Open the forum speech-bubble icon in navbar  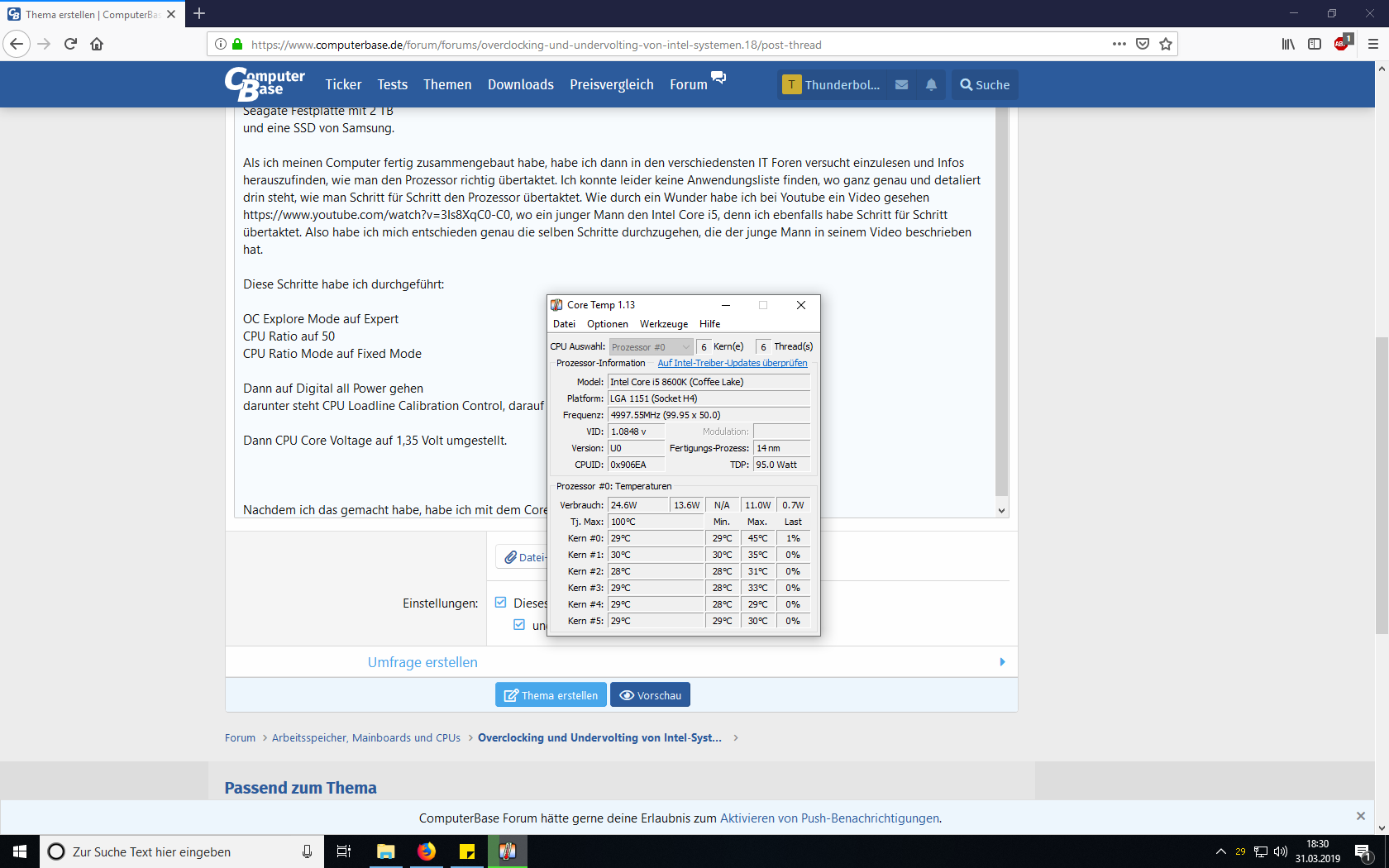(x=718, y=77)
